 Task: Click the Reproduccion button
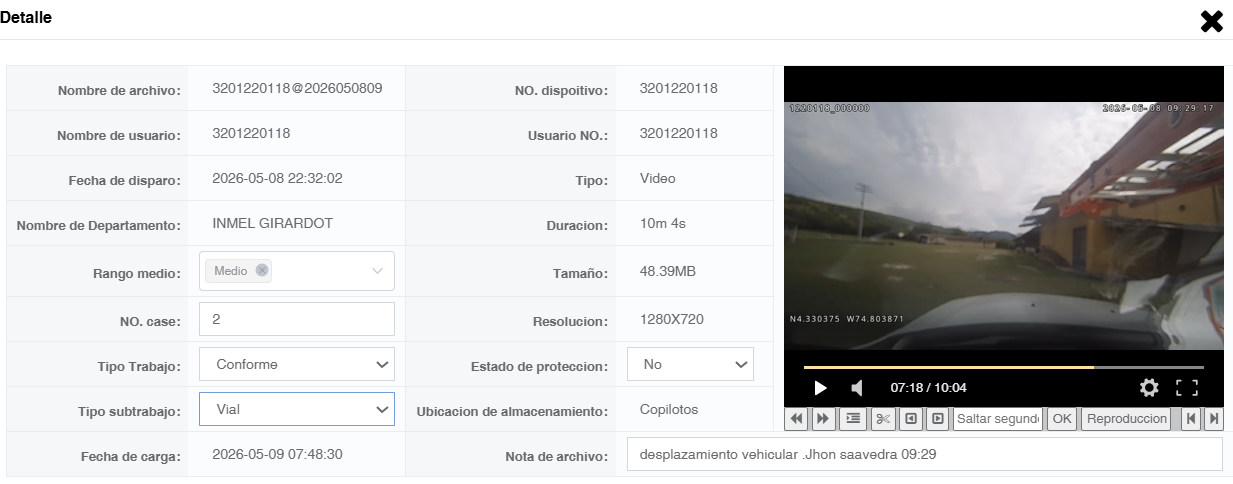tap(1125, 419)
